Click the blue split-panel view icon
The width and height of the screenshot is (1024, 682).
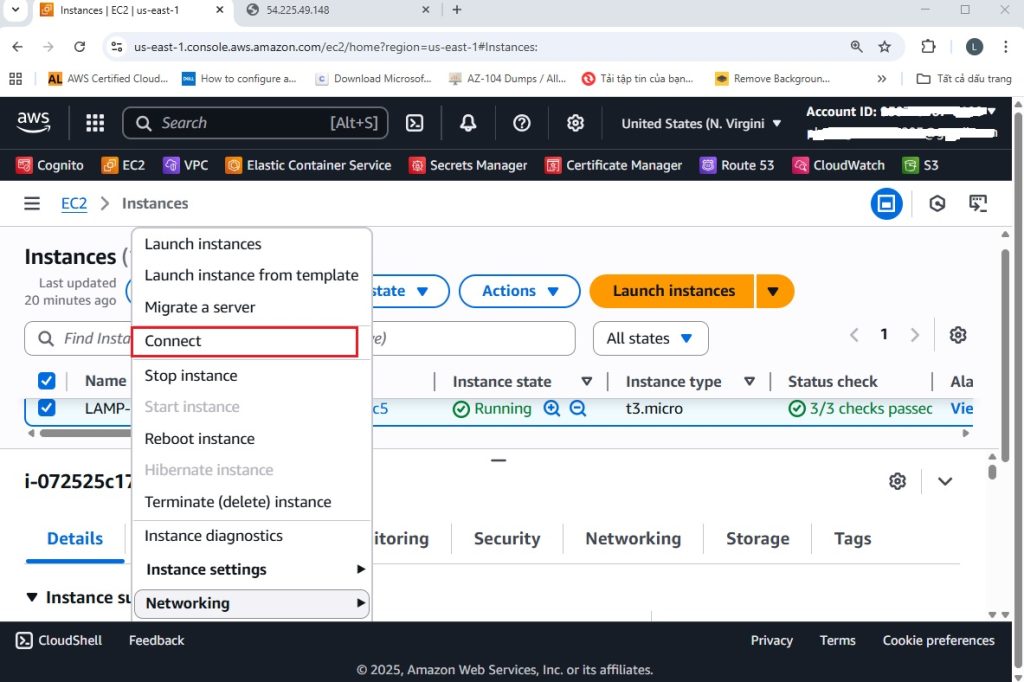(x=886, y=204)
